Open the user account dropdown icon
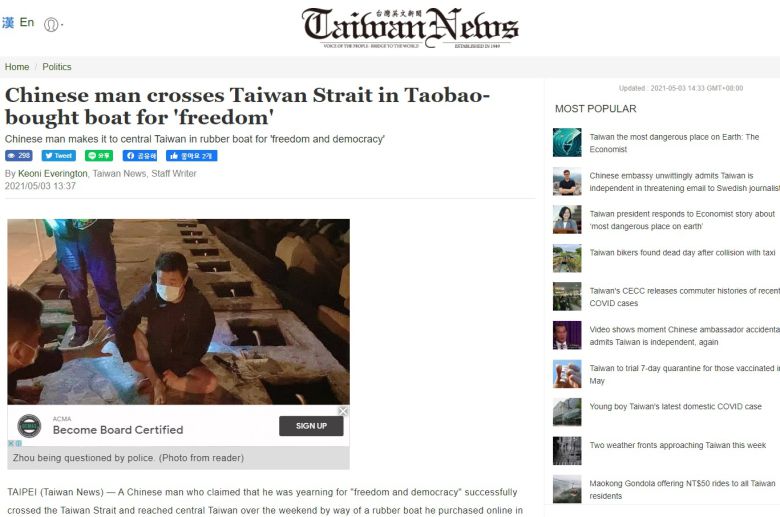Image resolution: width=780 pixels, height=517 pixels. click(53, 24)
